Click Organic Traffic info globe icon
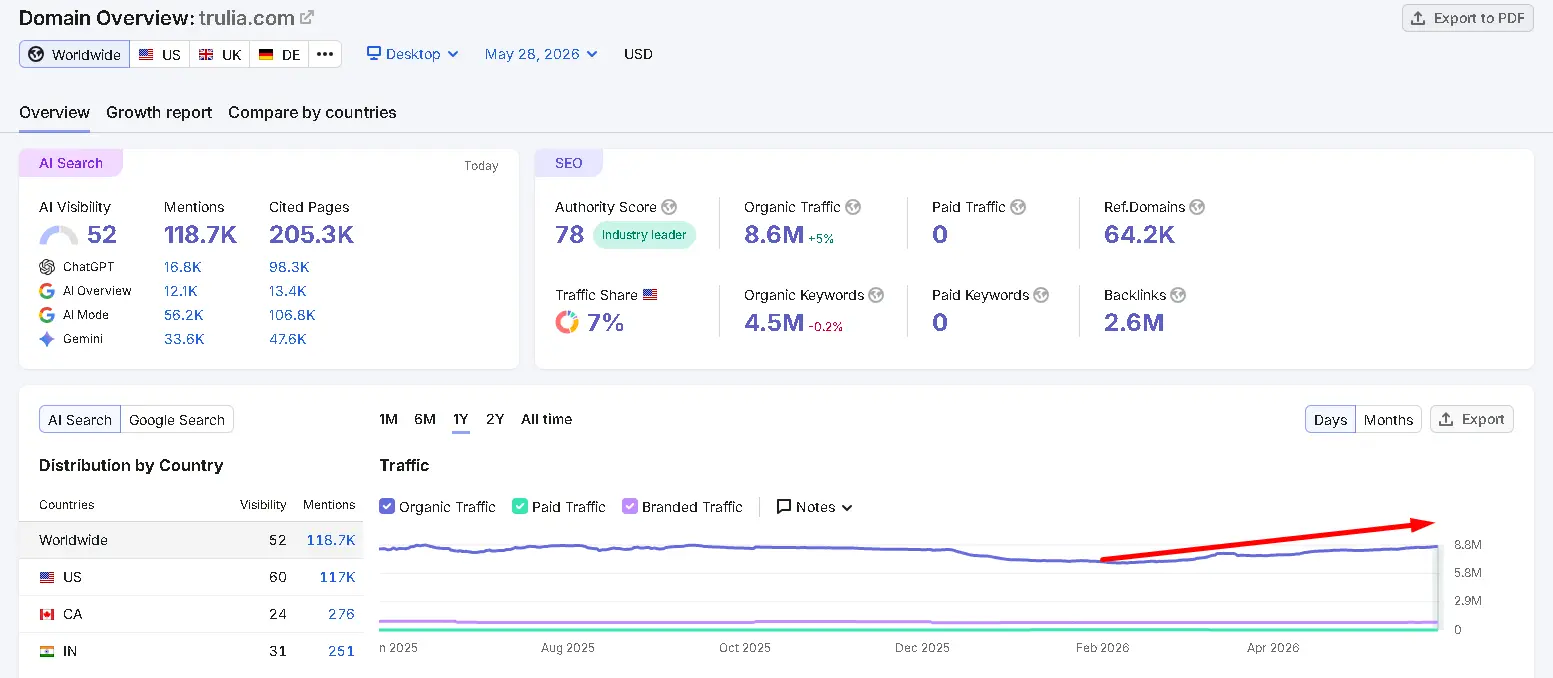1553x678 pixels. click(x=853, y=207)
